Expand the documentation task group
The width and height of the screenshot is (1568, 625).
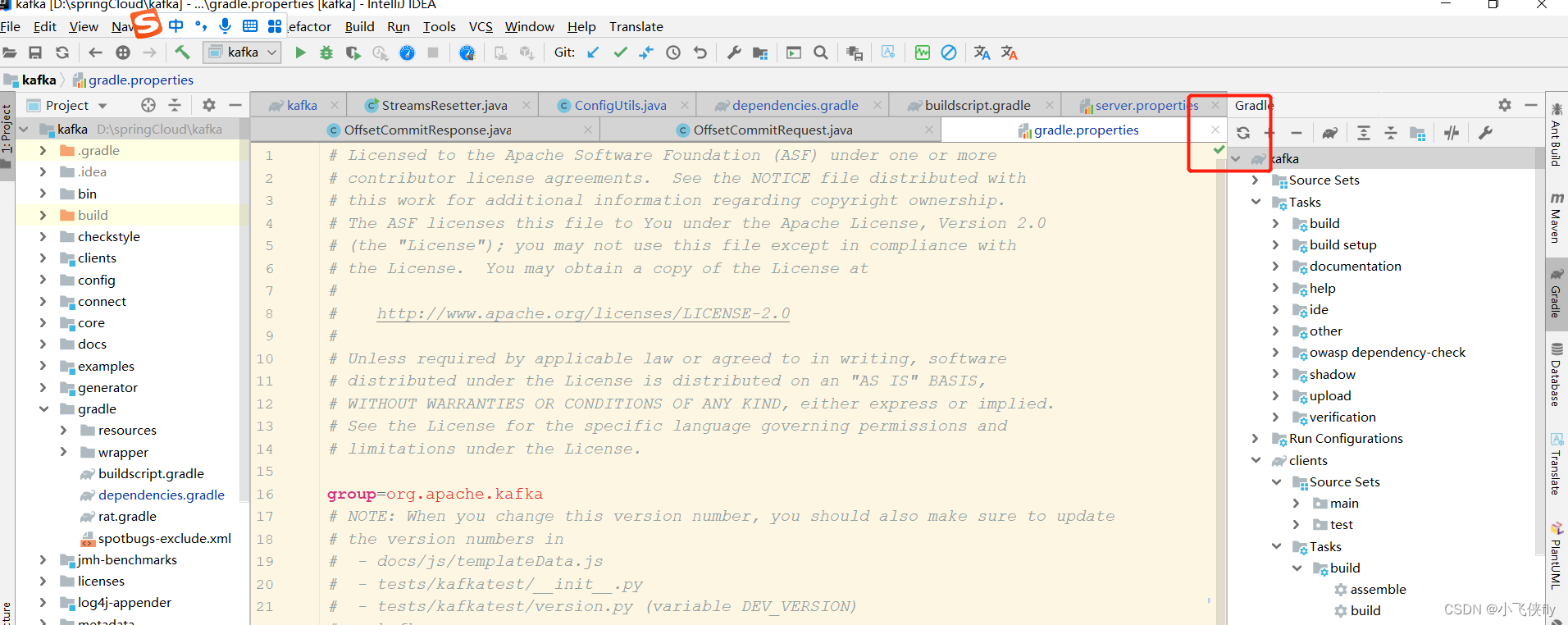pyautogui.click(x=1275, y=267)
